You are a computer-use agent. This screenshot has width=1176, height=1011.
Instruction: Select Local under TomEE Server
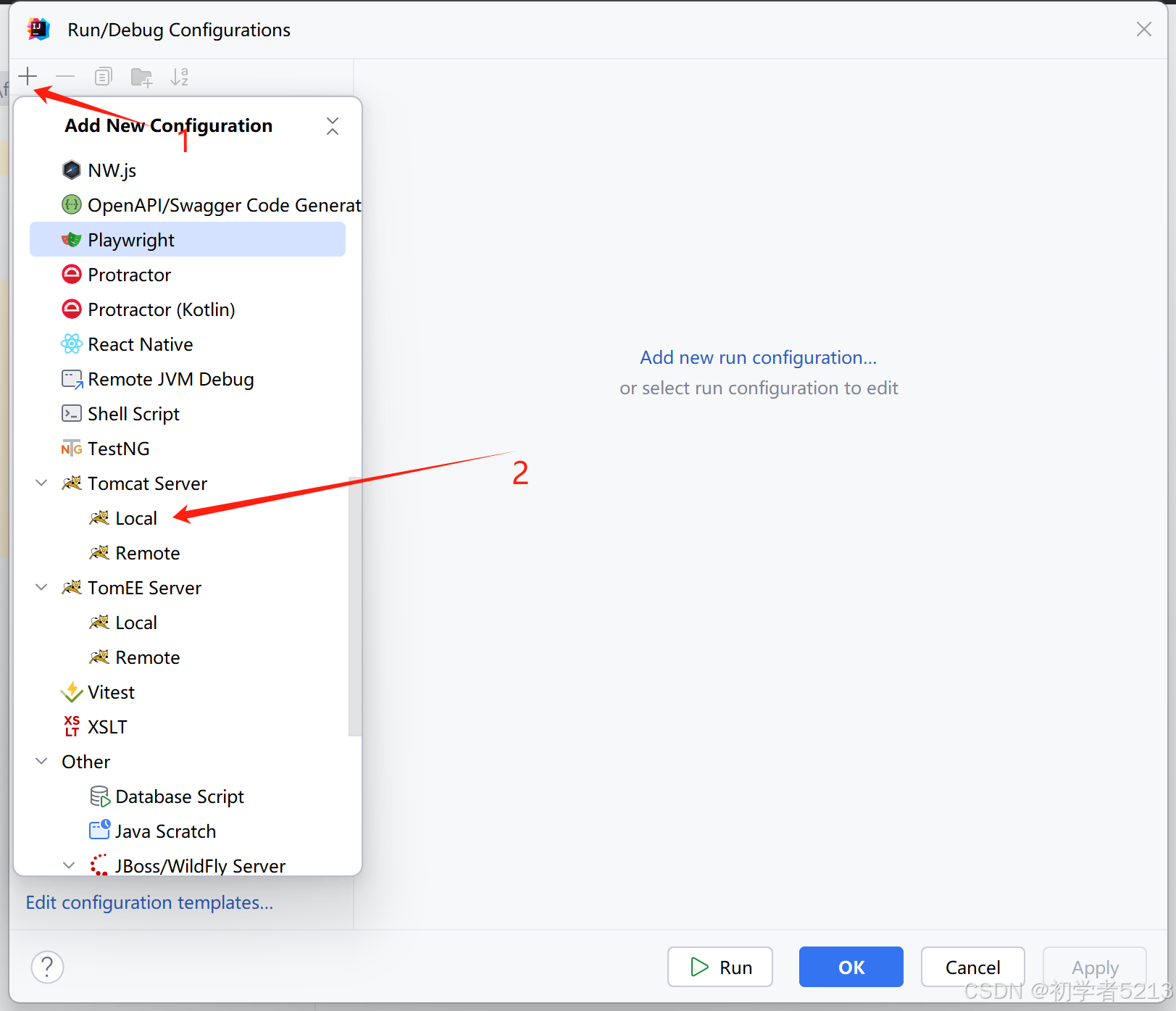pos(188,623)
